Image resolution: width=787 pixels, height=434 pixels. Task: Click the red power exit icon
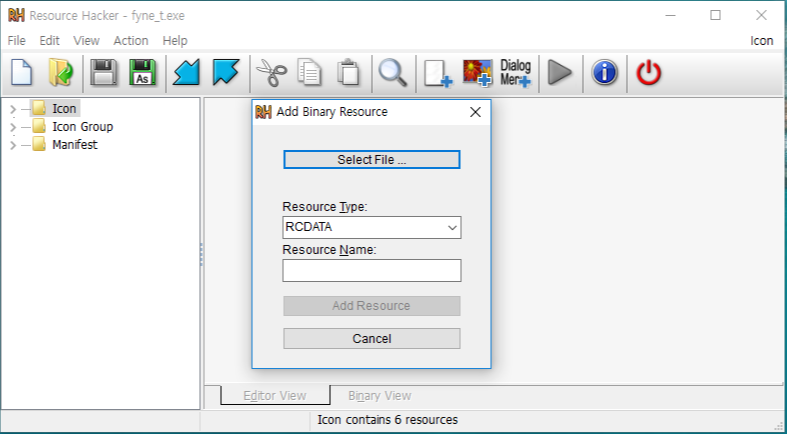[x=648, y=73]
